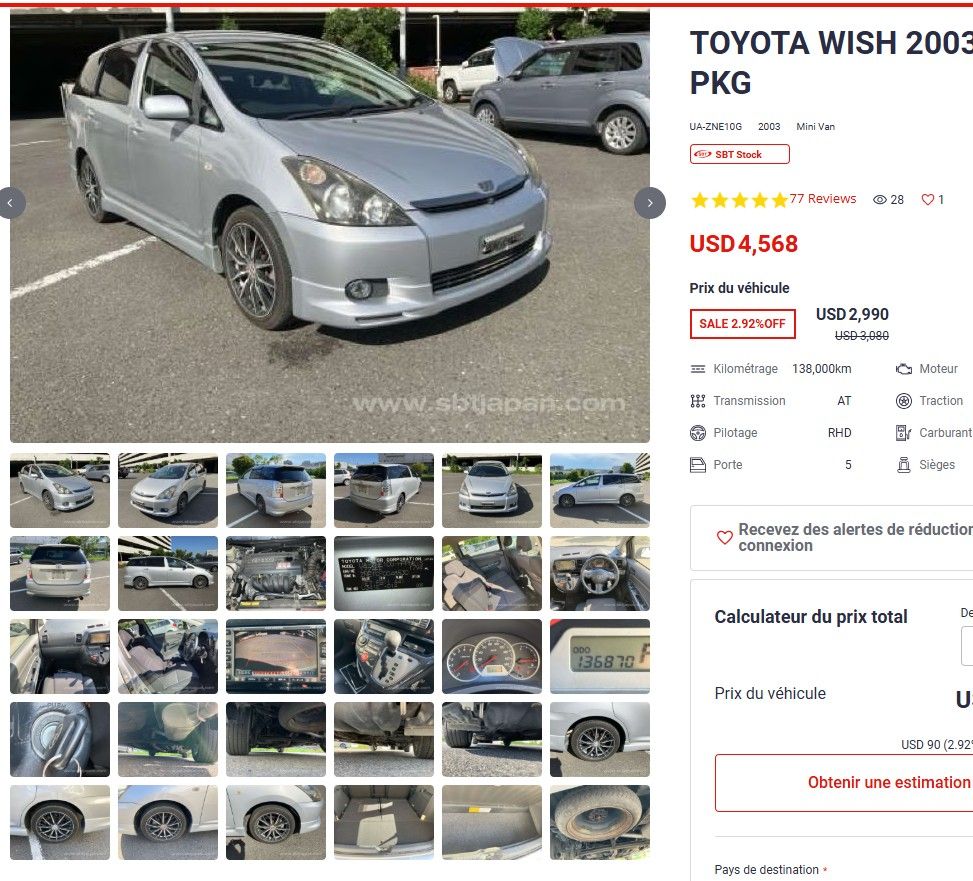
Task: Show the next photo with right arrow
Action: pos(650,203)
